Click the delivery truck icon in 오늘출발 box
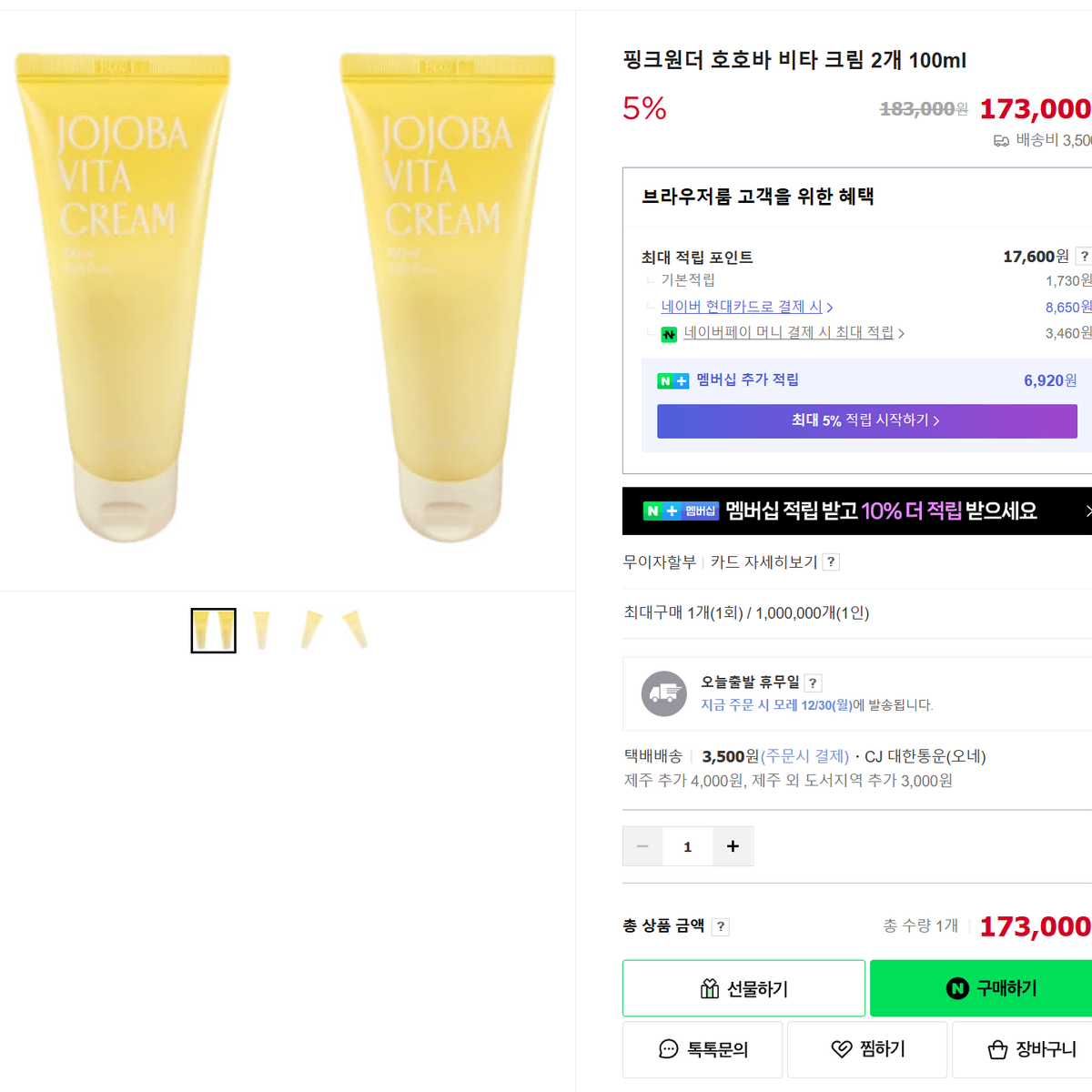 coord(664,694)
